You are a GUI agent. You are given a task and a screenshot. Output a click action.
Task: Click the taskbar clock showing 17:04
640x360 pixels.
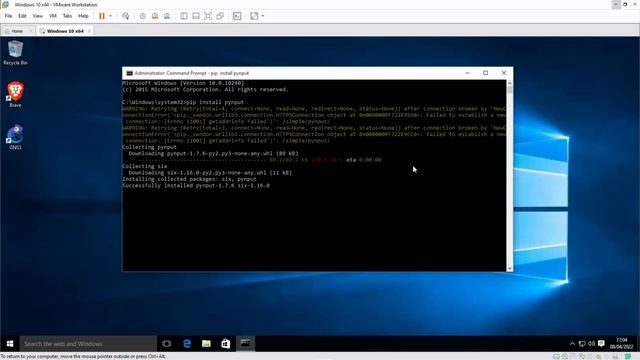pyautogui.click(x=622, y=343)
